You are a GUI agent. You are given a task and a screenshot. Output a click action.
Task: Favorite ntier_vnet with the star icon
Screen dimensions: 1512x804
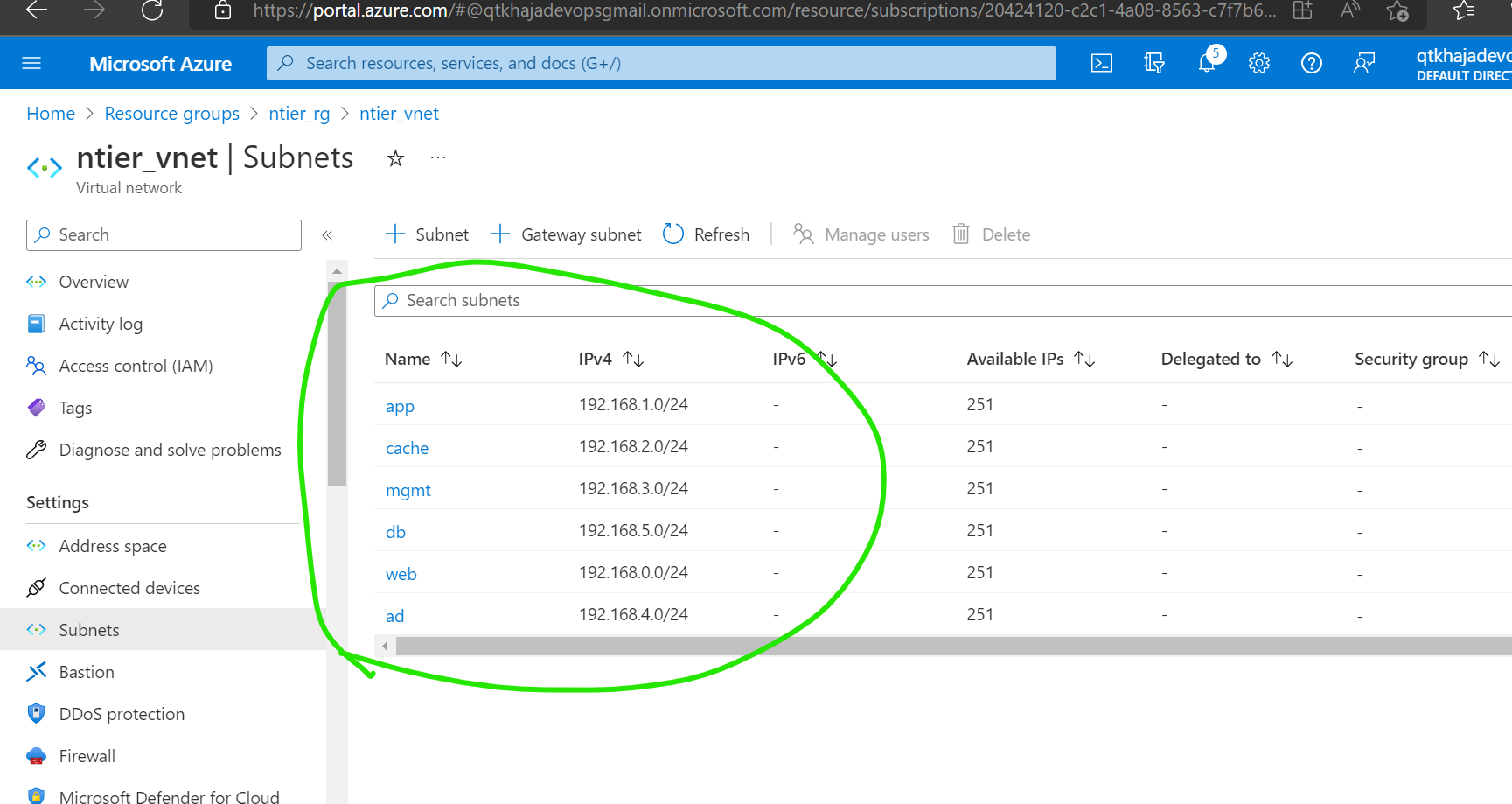tap(396, 158)
